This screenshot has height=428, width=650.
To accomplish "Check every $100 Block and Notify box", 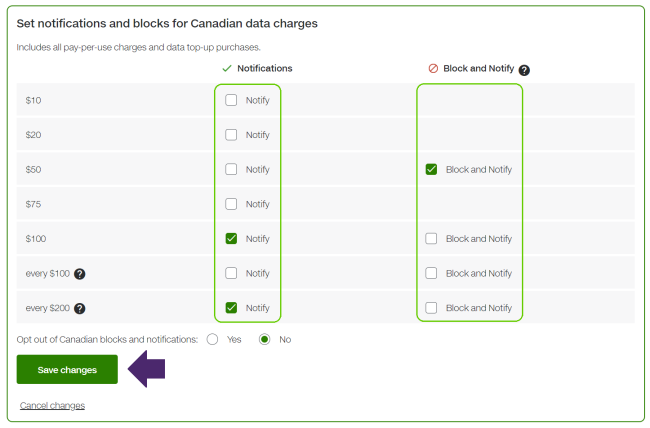I will coord(431,273).
